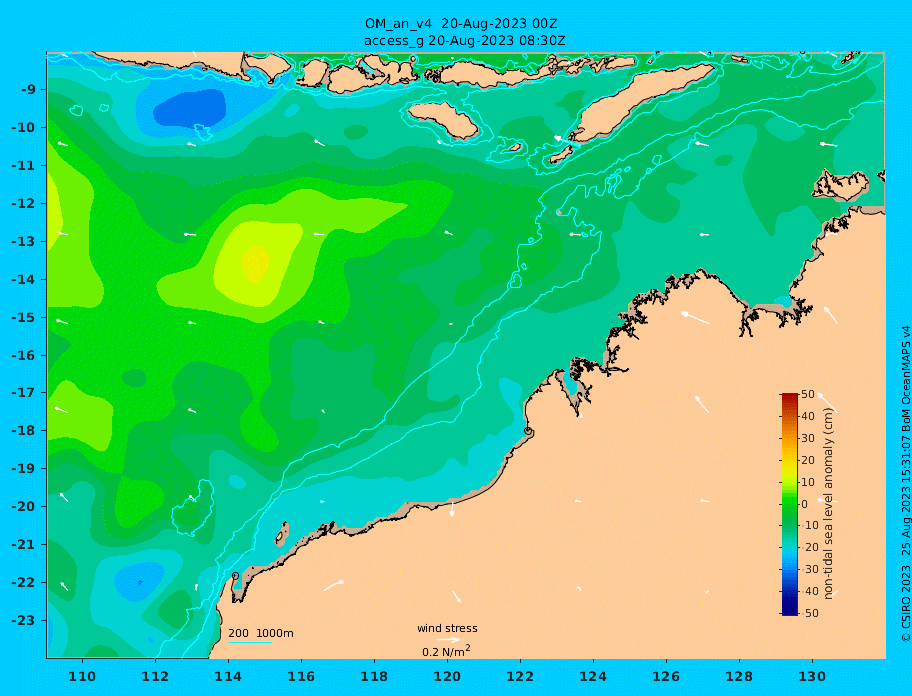Click non-tidal sea level anomaly (cm) label
Viewport: 912px width, 696px height.
pos(829,504)
